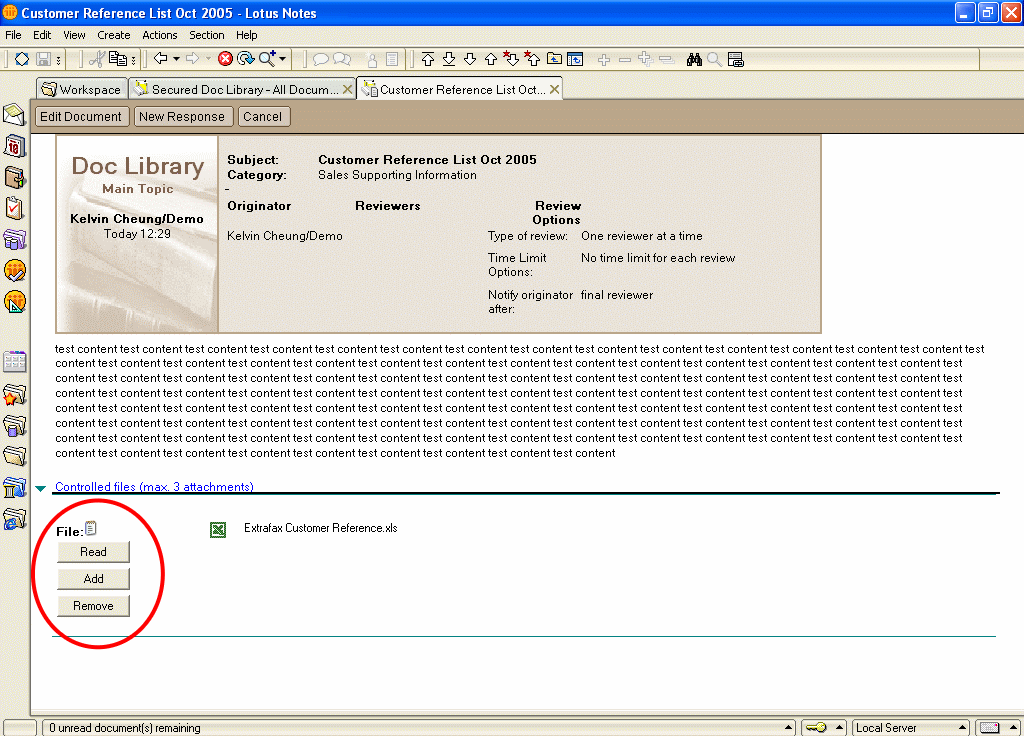Open the To Do list bookmark
1024x736 pixels.
tap(15, 208)
